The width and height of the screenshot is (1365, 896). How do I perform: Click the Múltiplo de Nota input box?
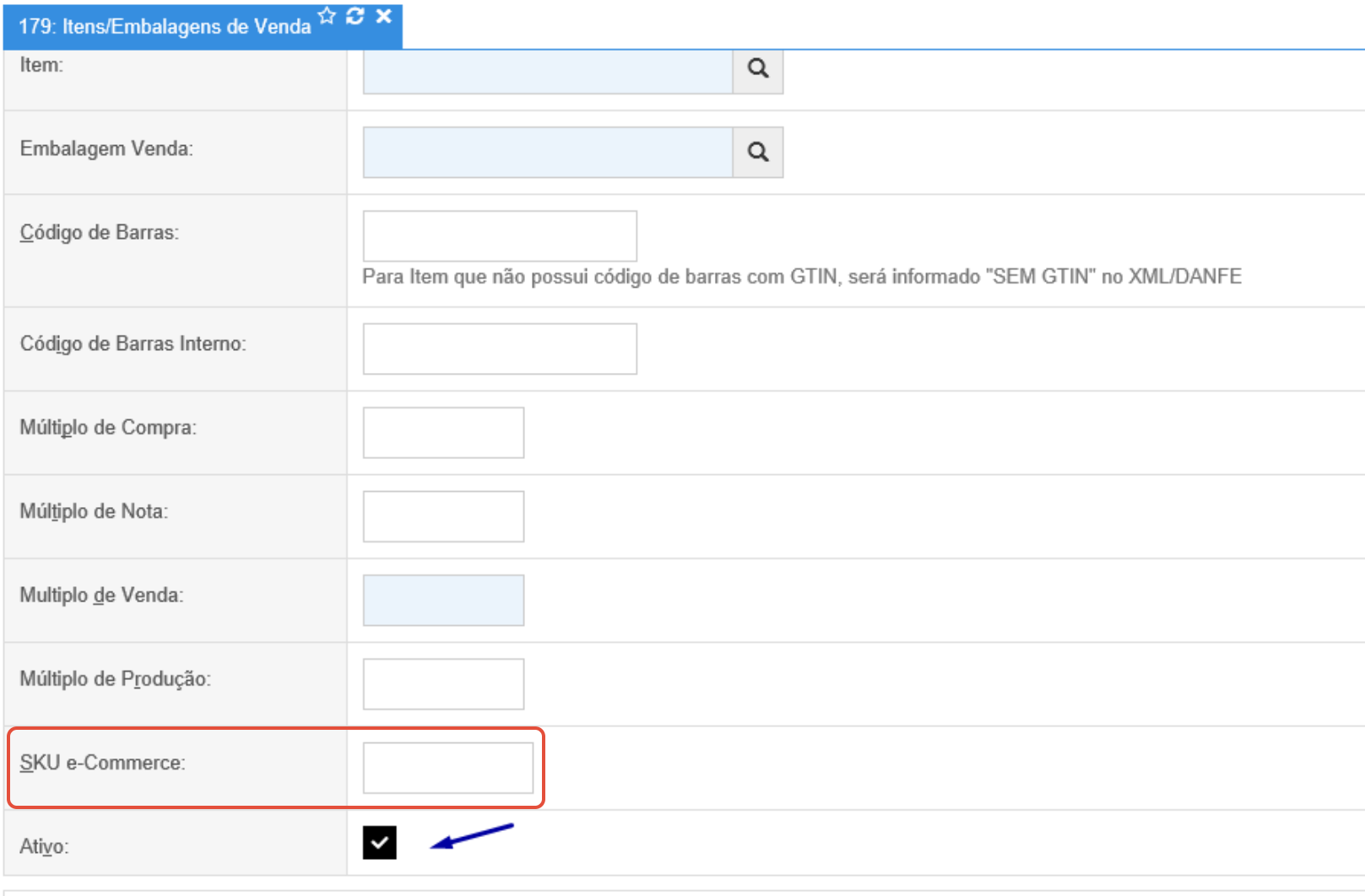(x=443, y=516)
